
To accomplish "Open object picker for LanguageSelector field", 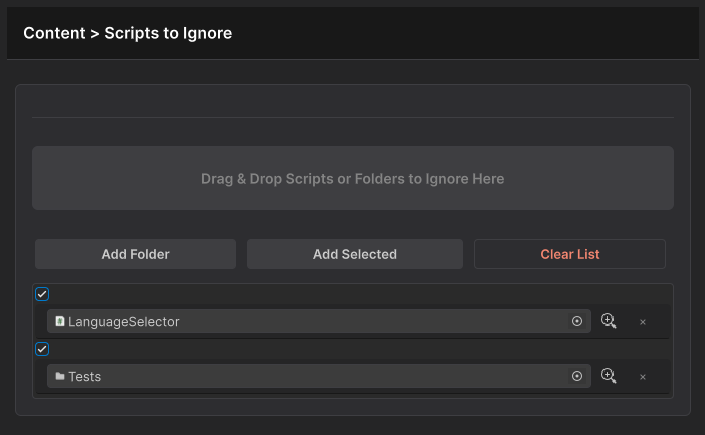I will (577, 321).
